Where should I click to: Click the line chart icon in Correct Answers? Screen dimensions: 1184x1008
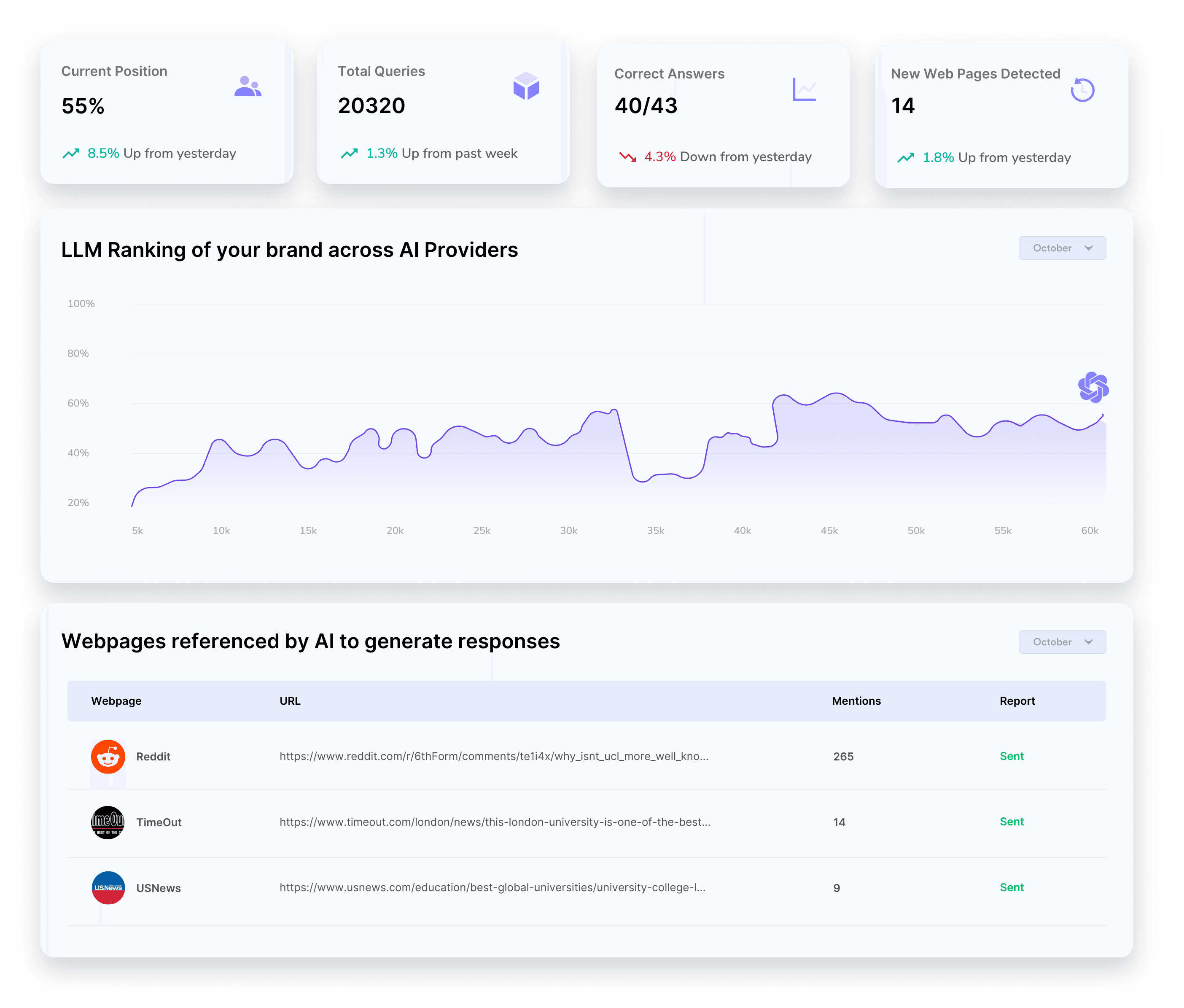[x=804, y=90]
